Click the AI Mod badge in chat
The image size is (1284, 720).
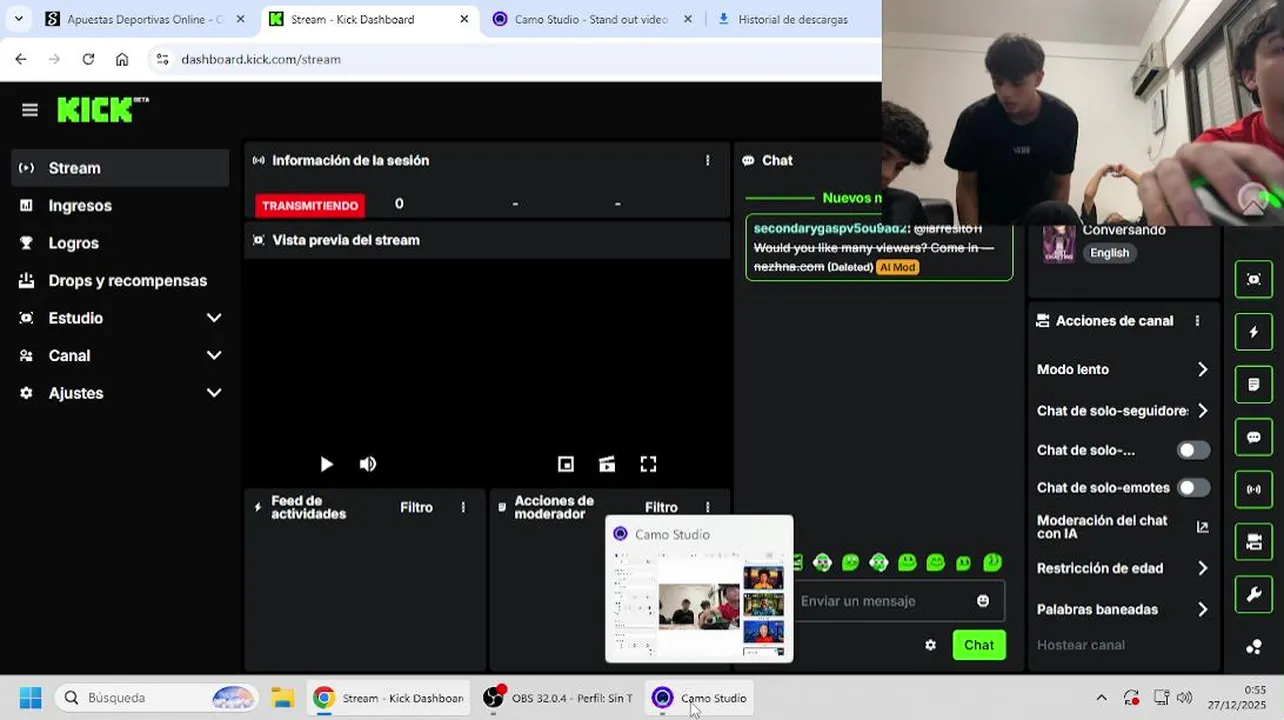[897, 267]
